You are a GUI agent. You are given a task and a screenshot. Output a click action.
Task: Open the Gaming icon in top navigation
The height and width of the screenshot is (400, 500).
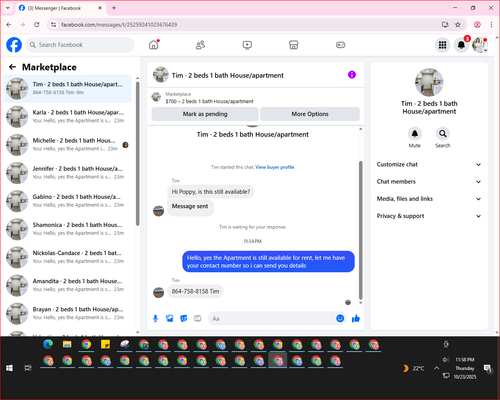coord(340,45)
